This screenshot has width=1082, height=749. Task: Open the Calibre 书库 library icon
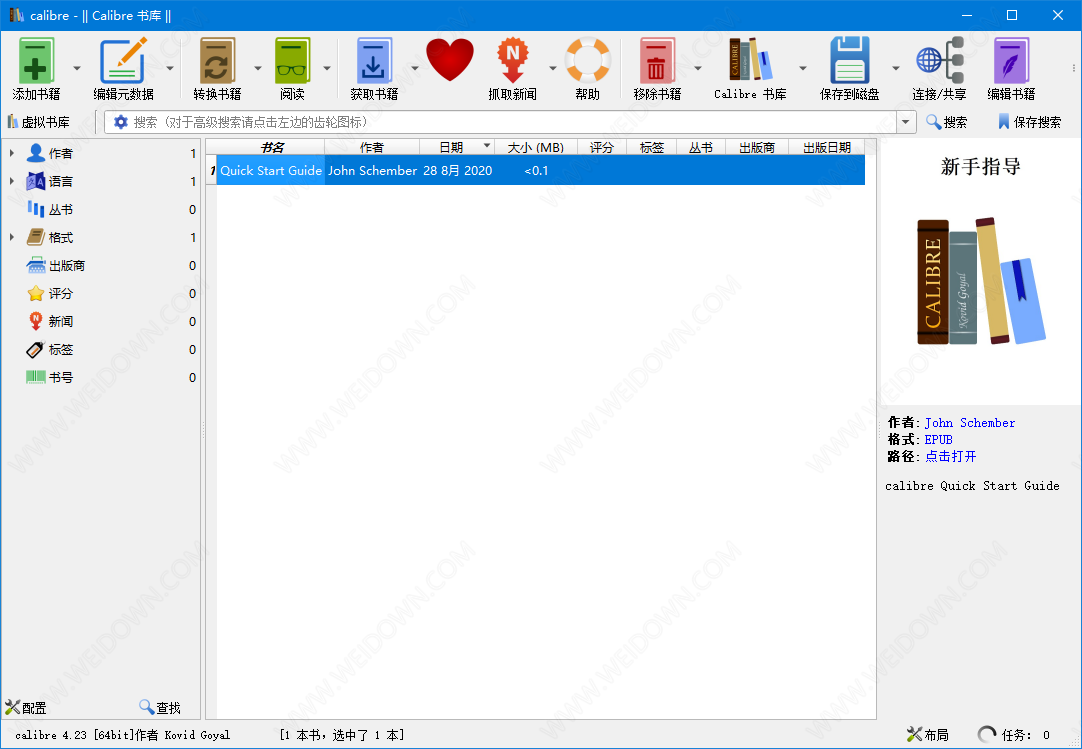point(750,59)
